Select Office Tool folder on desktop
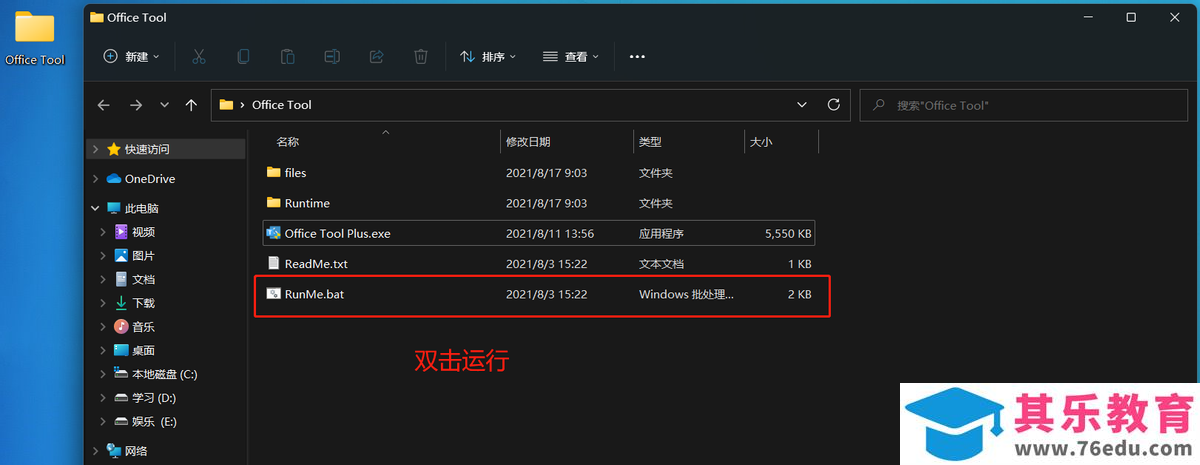 click(35, 38)
